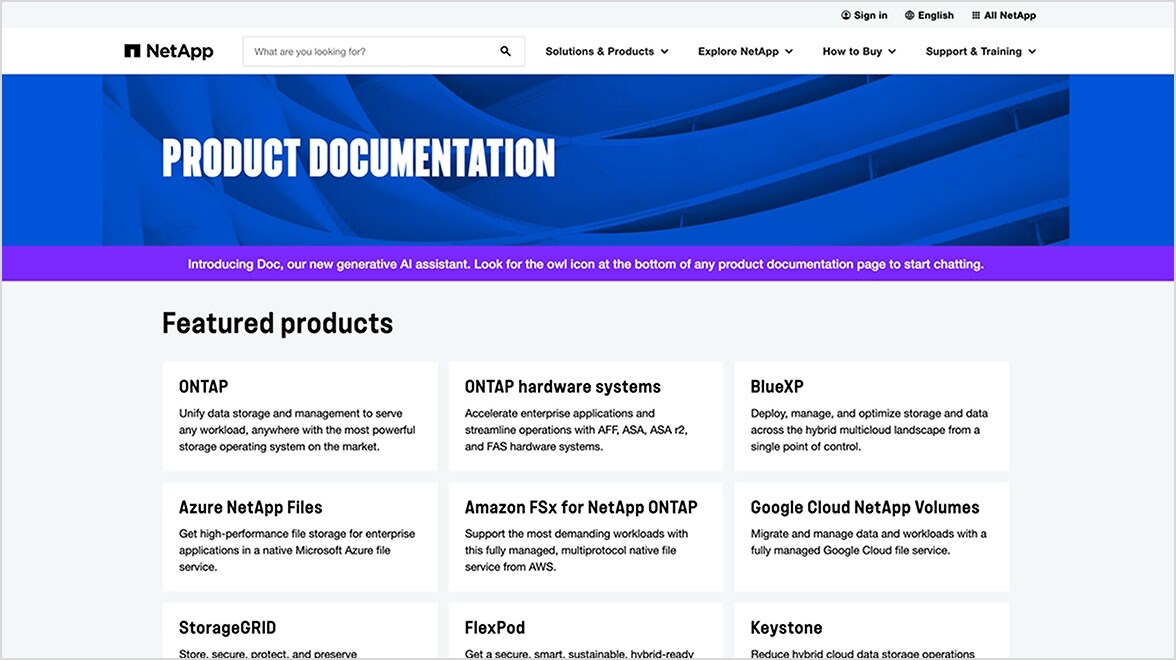The width and height of the screenshot is (1176, 660).
Task: Open Google Cloud NetApp Volumes card
Action: (871, 536)
